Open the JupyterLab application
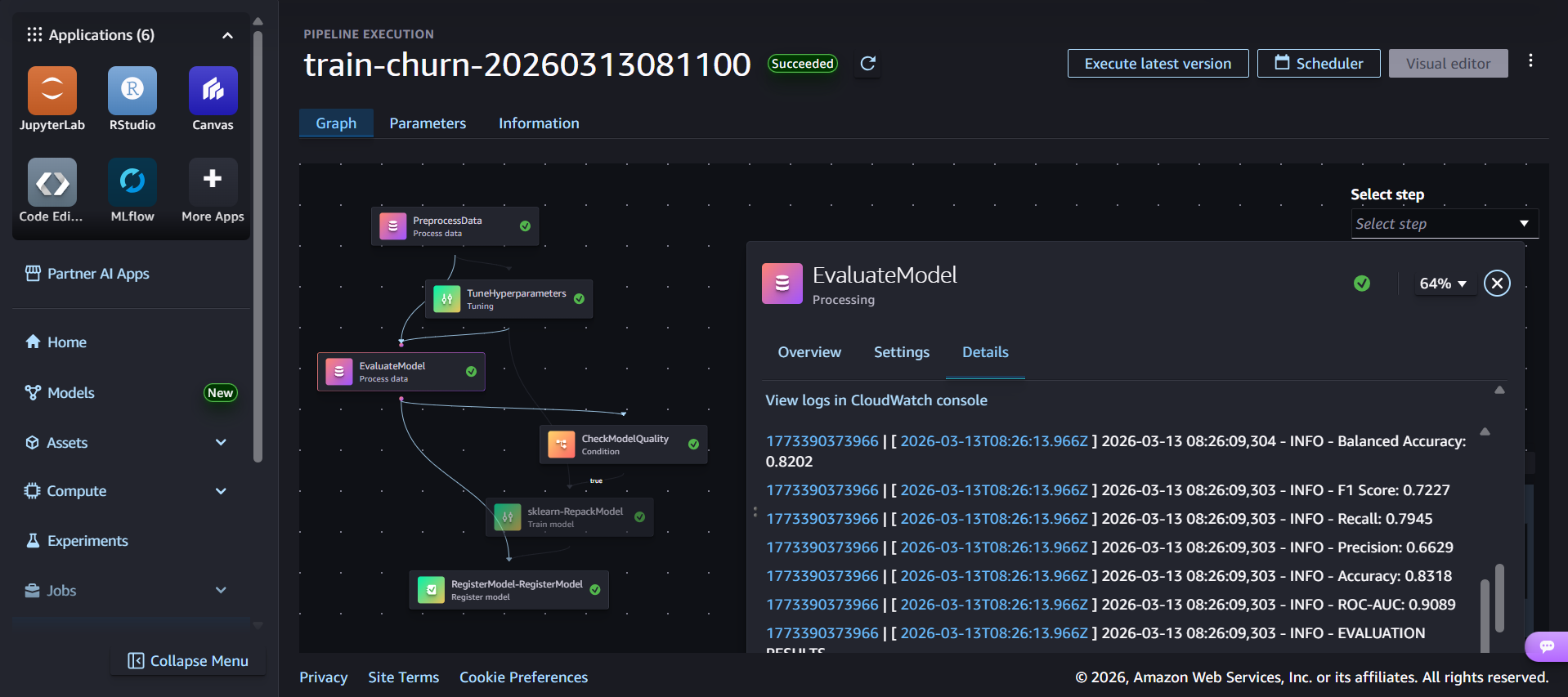The height and width of the screenshot is (697, 1568). pyautogui.click(x=52, y=91)
